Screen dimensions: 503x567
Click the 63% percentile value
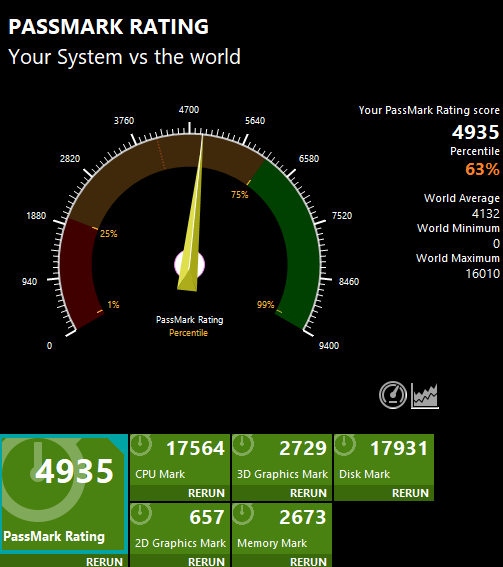[482, 169]
